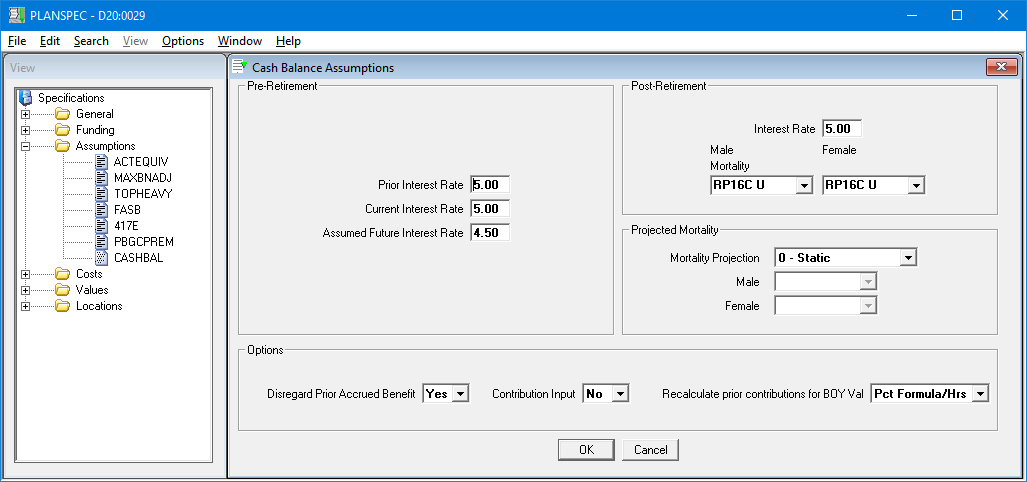Open the Projected Mortality Male dropdown

[x=868, y=282]
